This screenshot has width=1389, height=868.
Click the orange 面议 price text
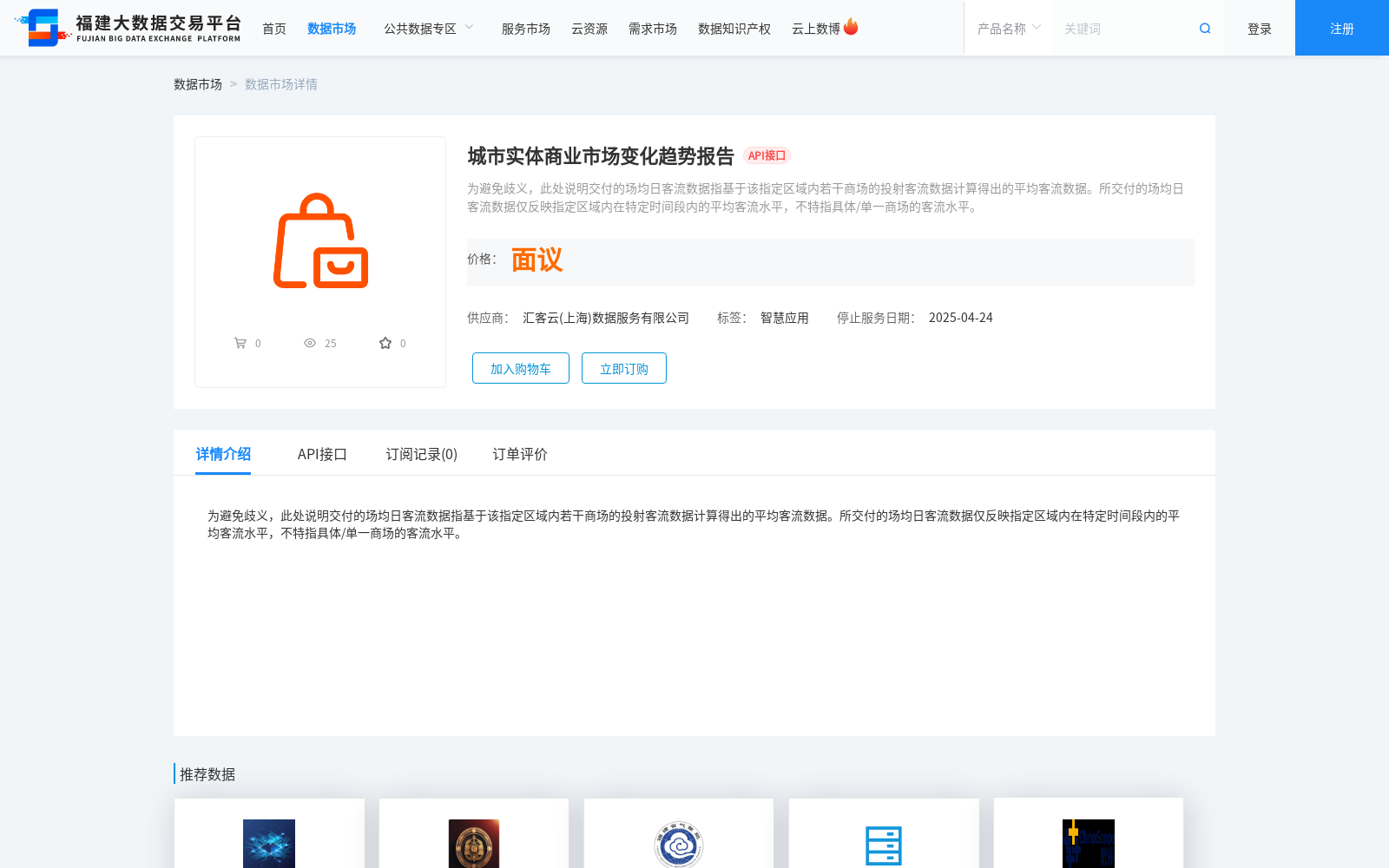coord(537,260)
